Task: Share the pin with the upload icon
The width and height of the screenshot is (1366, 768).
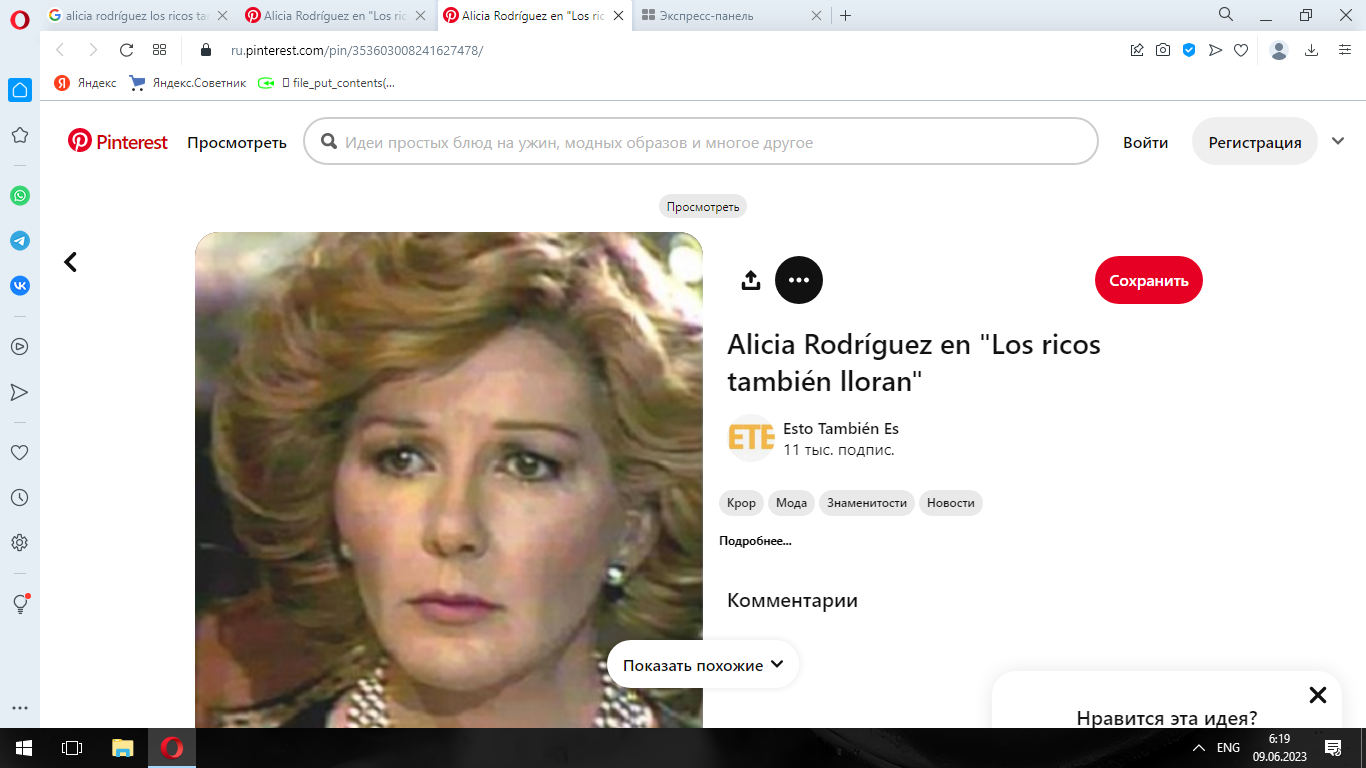Action: tap(751, 281)
